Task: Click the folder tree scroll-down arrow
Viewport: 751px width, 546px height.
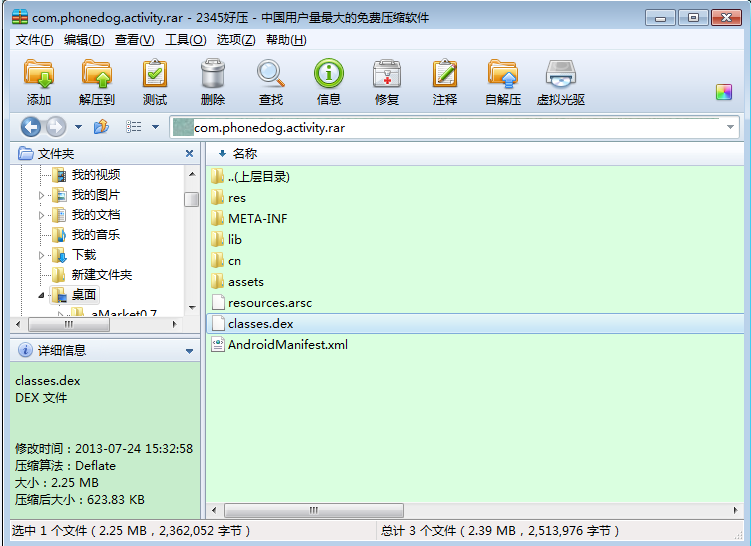Action: click(192, 307)
